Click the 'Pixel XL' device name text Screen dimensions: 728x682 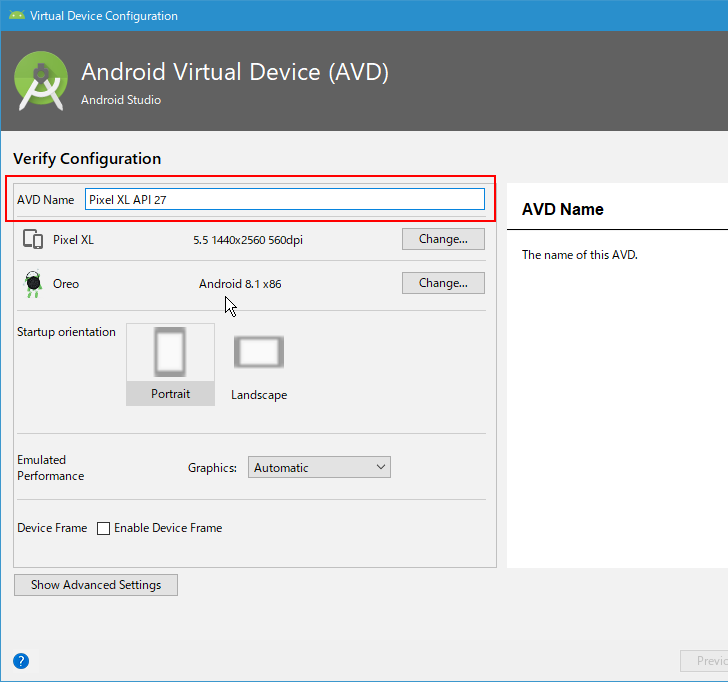[x=73, y=240]
